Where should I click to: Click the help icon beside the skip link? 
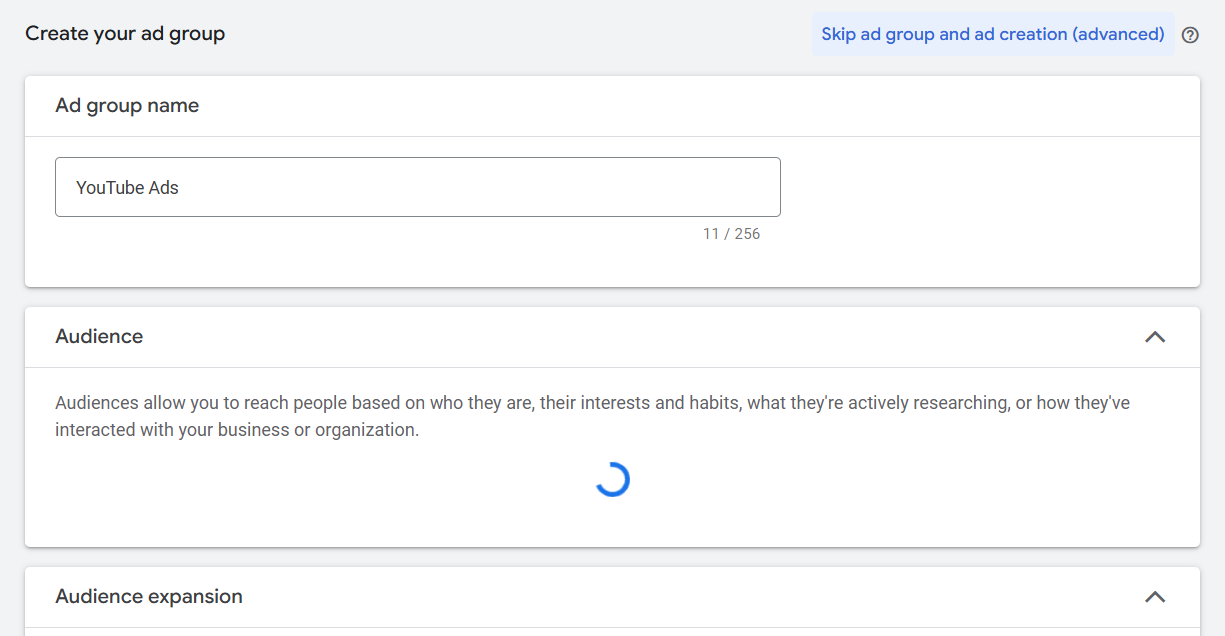point(1189,35)
